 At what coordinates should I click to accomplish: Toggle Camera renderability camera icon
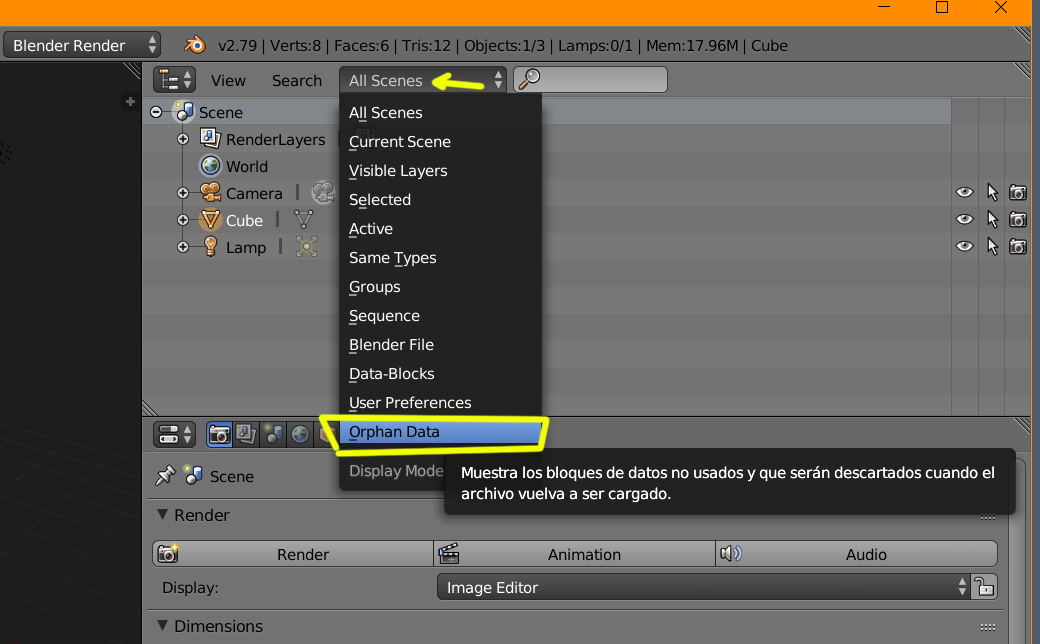pos(1017,192)
